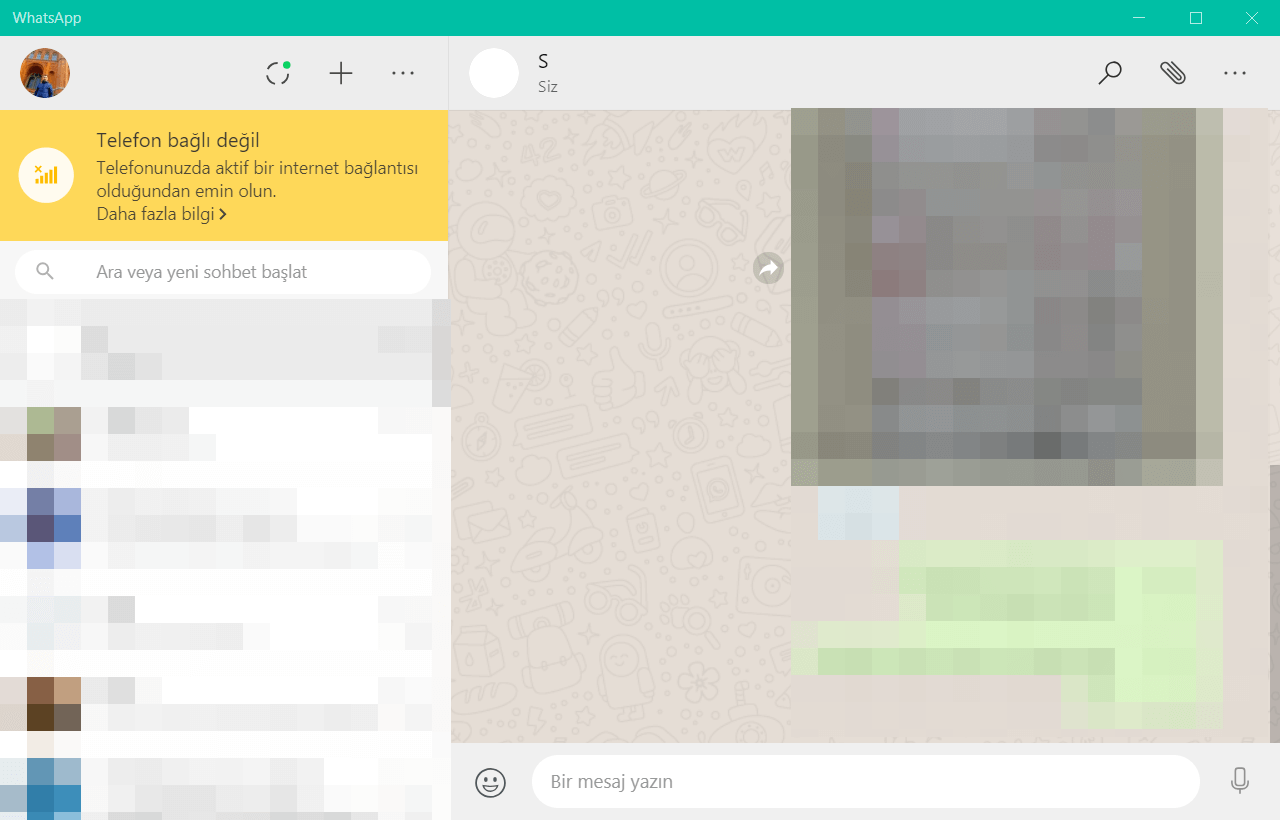Click the yellow no-signal phone warning icon
The height and width of the screenshot is (820, 1280).
click(45, 175)
